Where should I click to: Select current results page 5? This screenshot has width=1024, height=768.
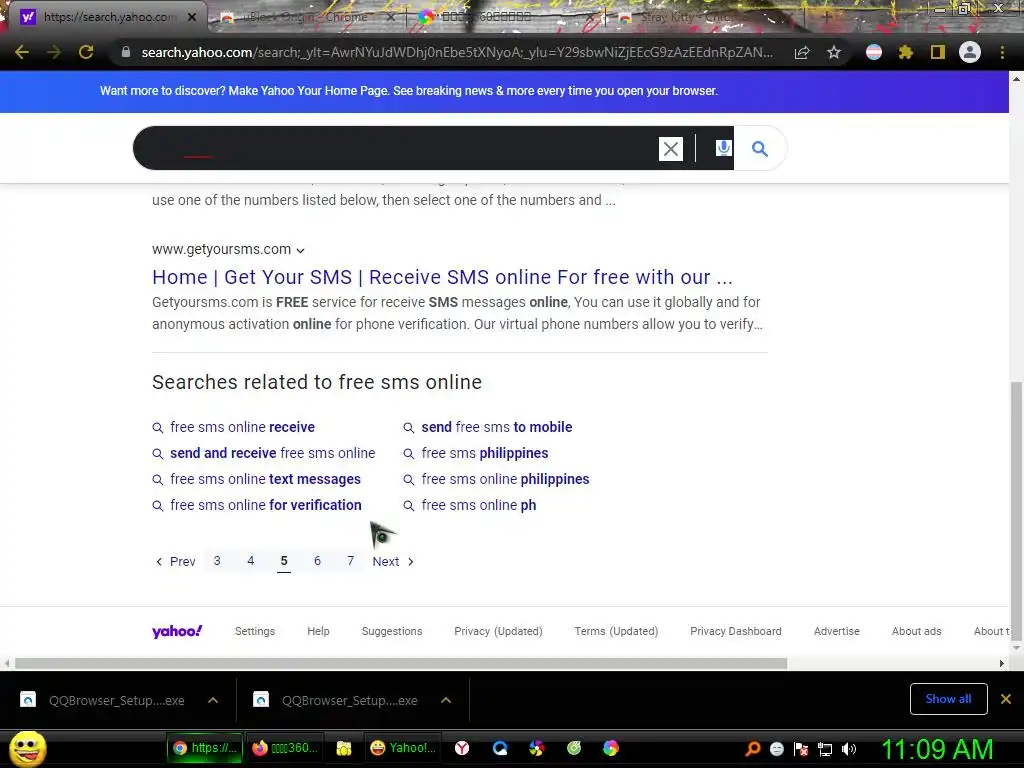tap(284, 561)
